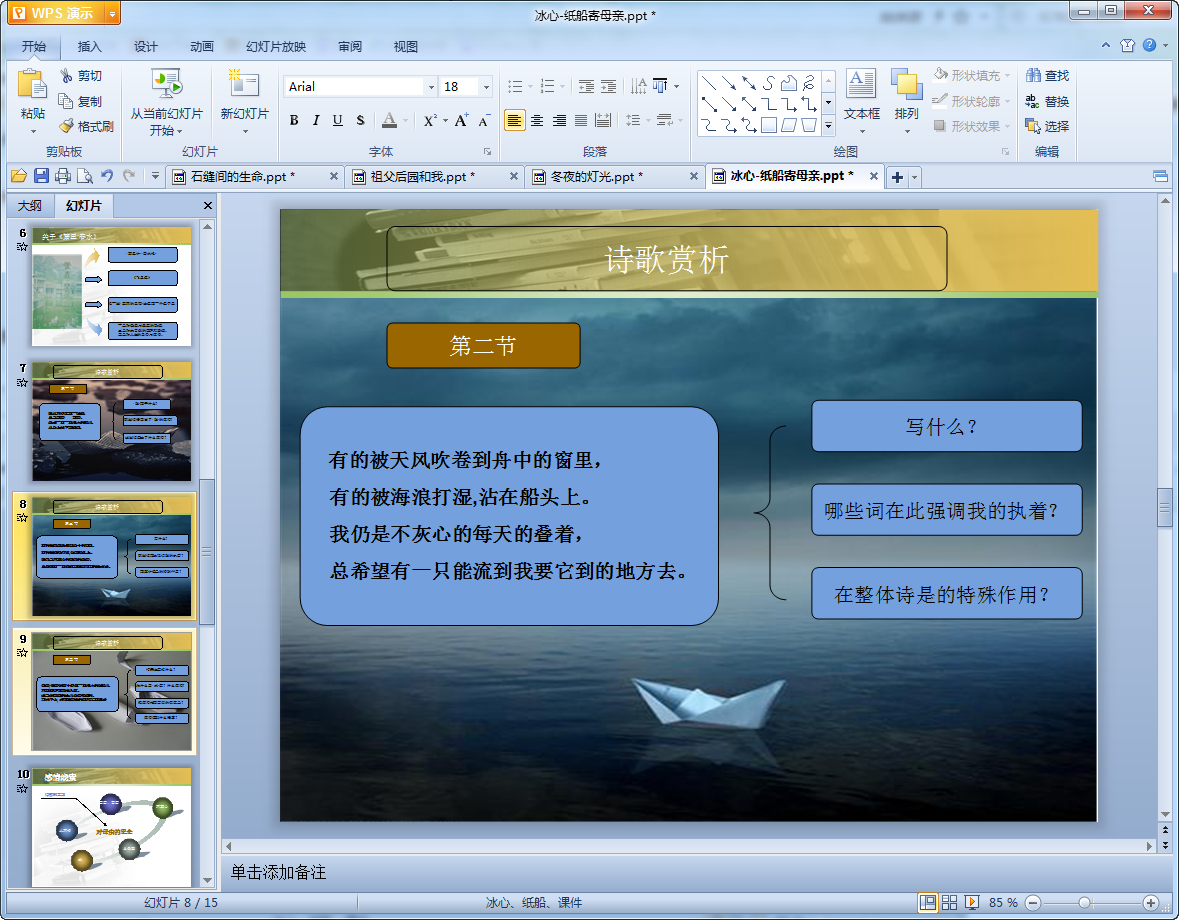Screen dimensions: 1179x920
Task: Decrease font size with A down
Action: pos(484,120)
